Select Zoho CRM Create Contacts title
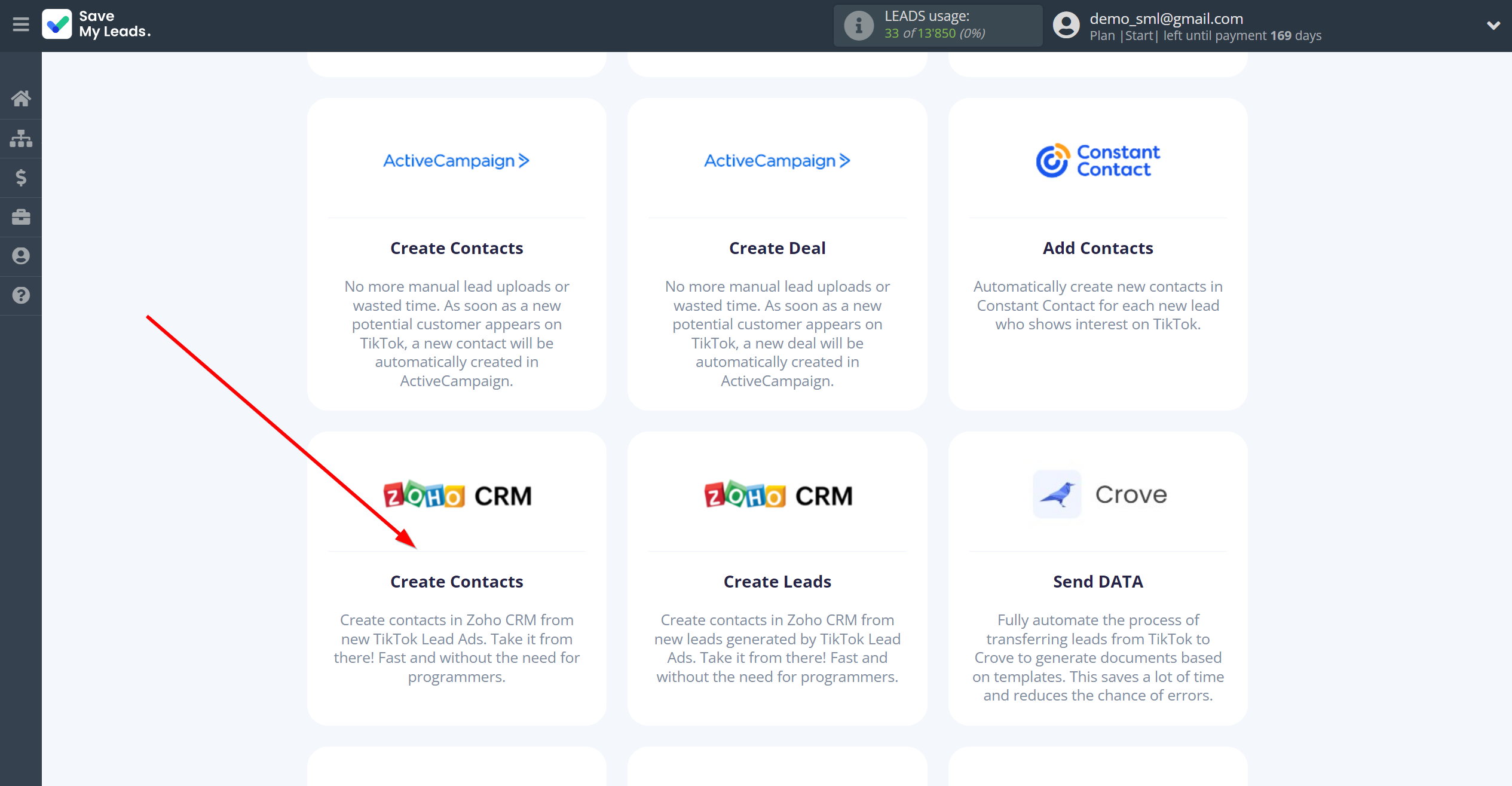Screen dimensions: 1512x786 point(457,582)
